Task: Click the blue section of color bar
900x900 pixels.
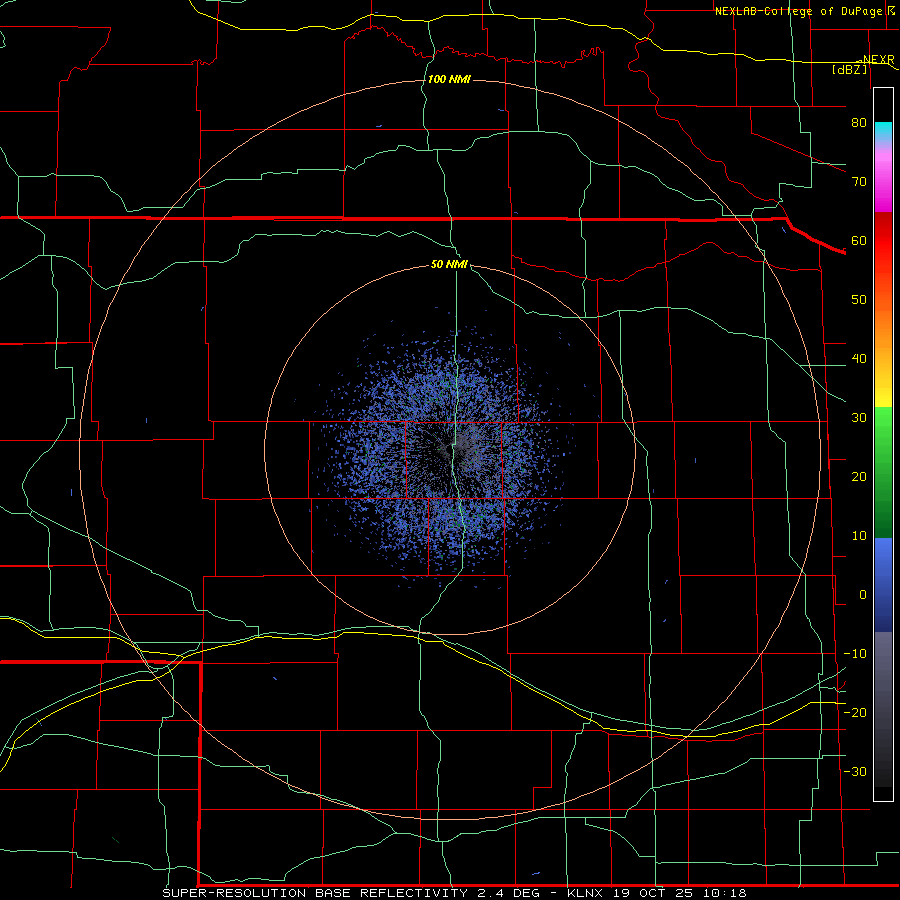Action: pyautogui.click(x=883, y=584)
